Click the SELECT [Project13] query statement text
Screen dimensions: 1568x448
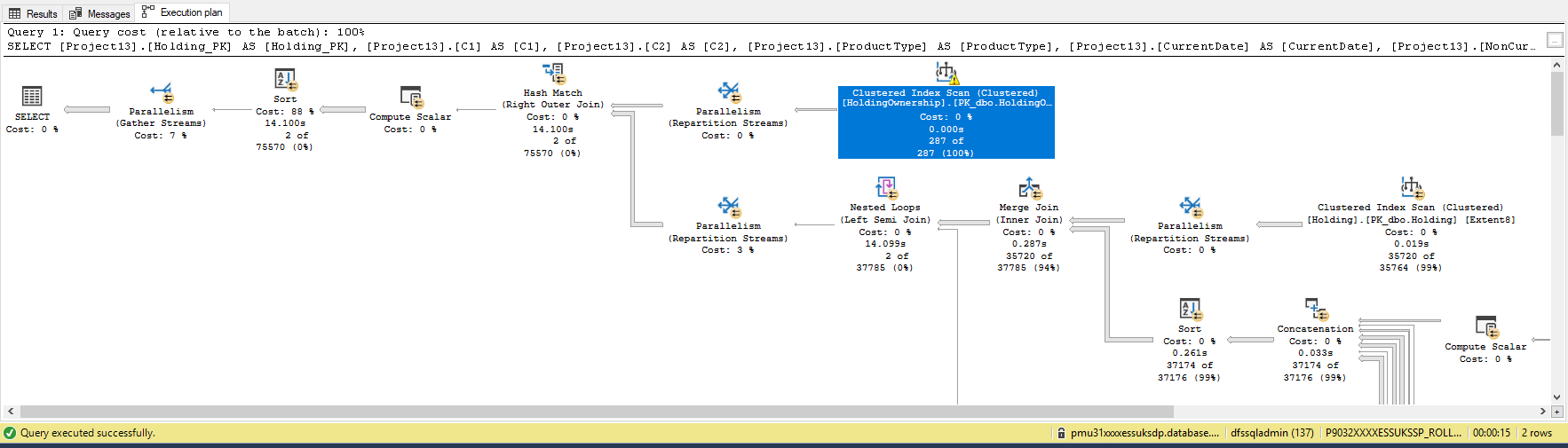[x=771, y=46]
